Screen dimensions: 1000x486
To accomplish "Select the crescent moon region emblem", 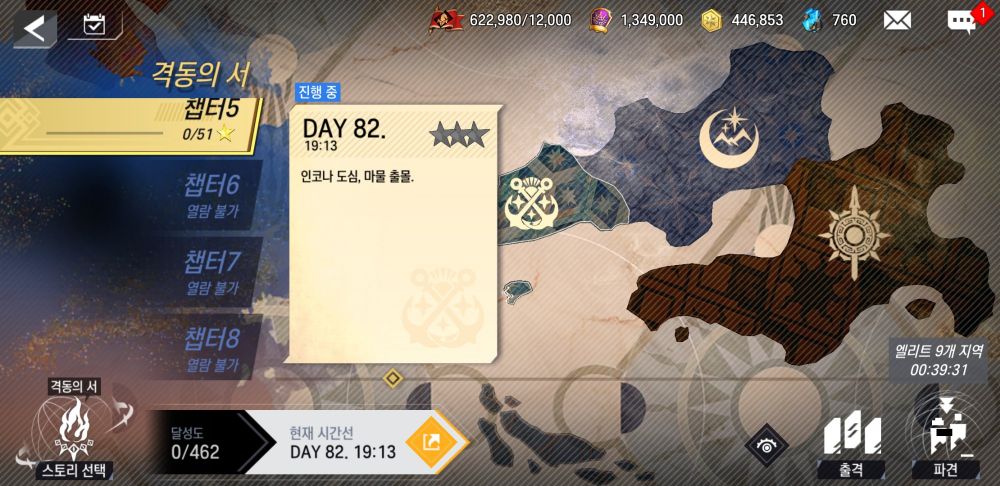I will point(730,138).
